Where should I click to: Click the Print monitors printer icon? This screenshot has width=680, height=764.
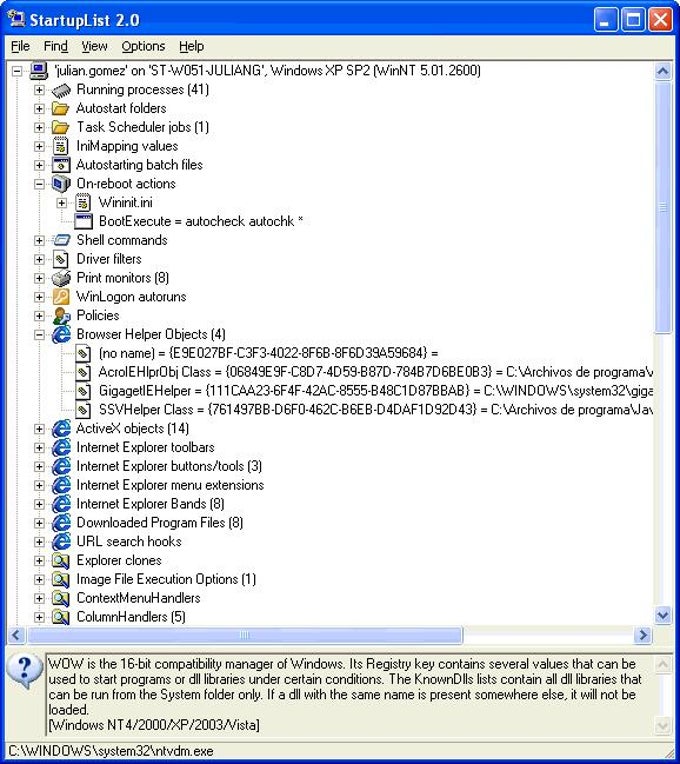click(61, 278)
